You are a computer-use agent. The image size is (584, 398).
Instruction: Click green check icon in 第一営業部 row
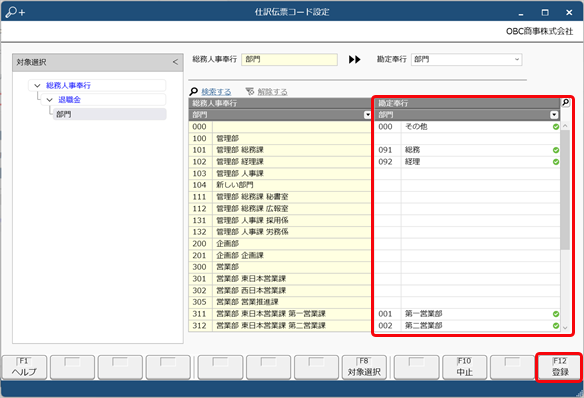pos(556,314)
